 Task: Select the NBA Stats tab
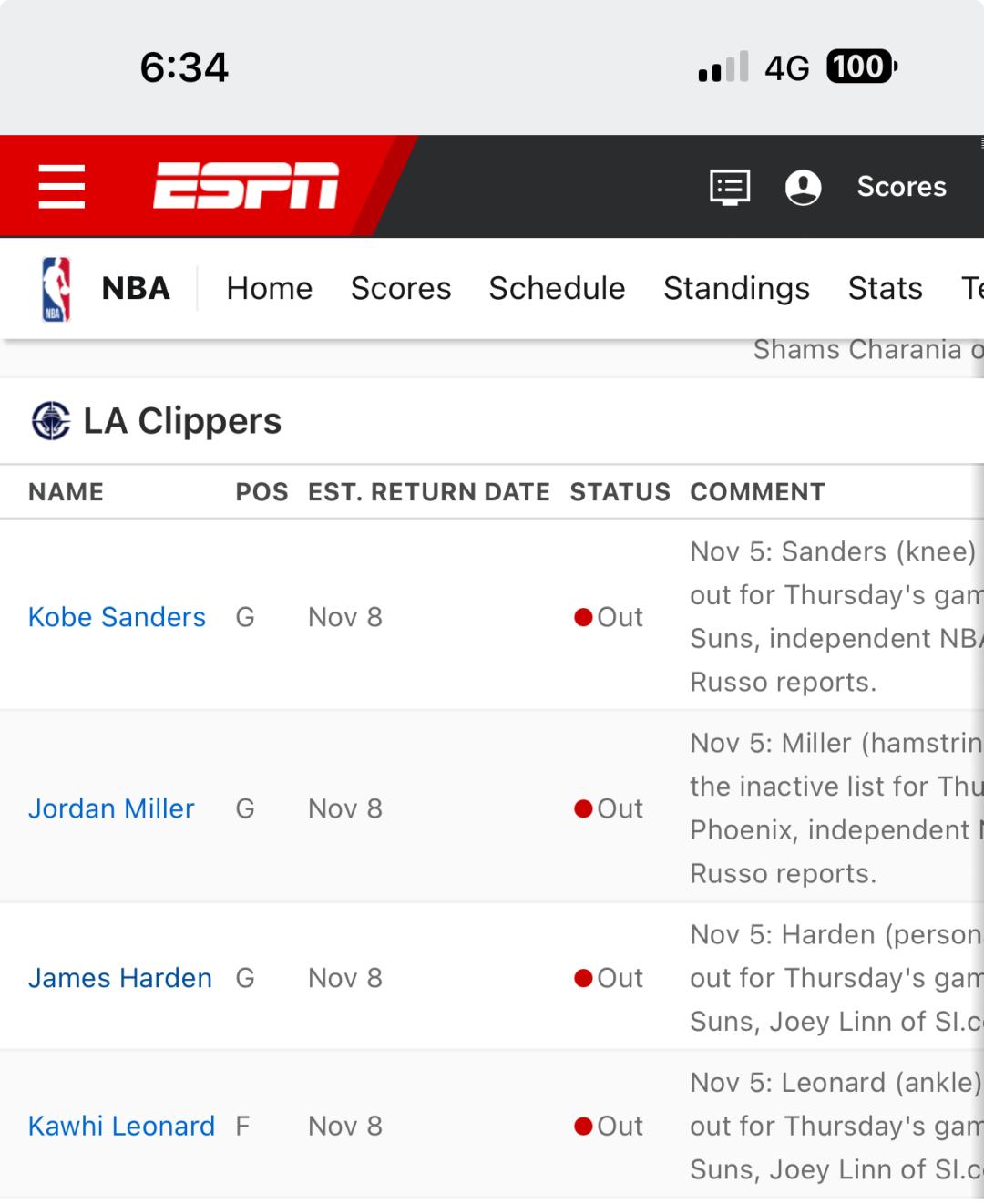885,289
